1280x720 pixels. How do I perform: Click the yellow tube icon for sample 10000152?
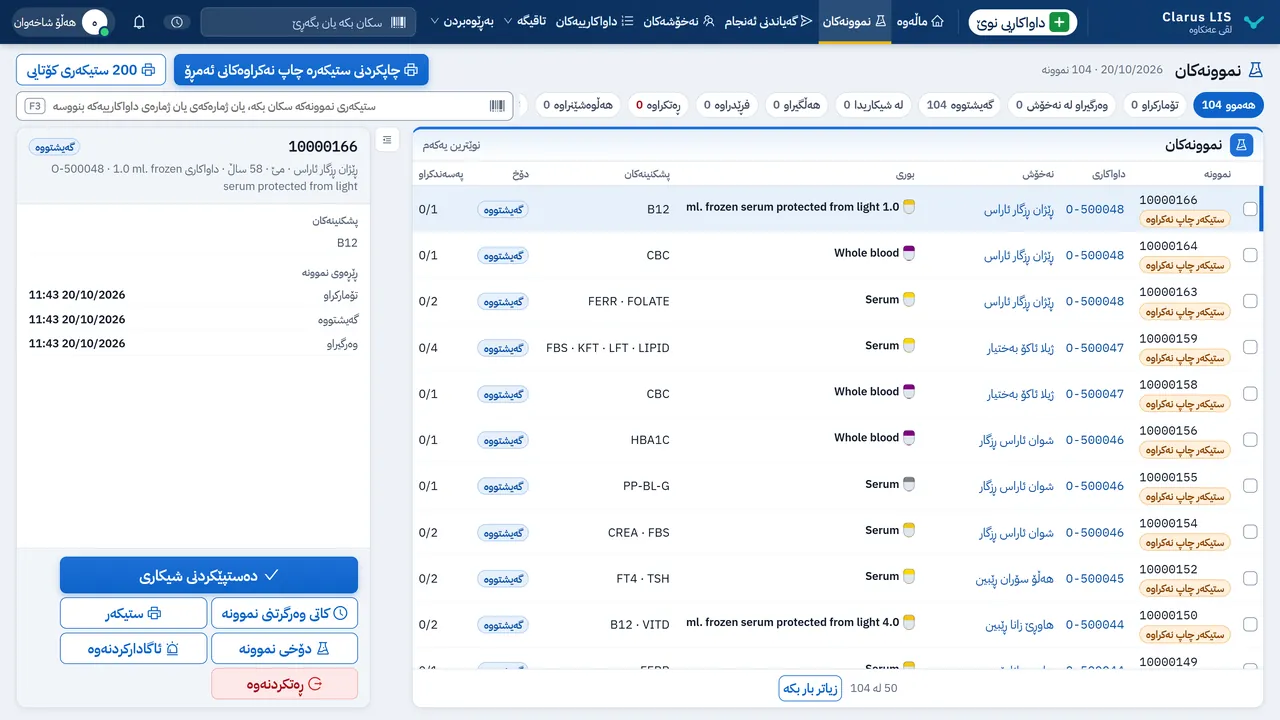(x=909, y=576)
